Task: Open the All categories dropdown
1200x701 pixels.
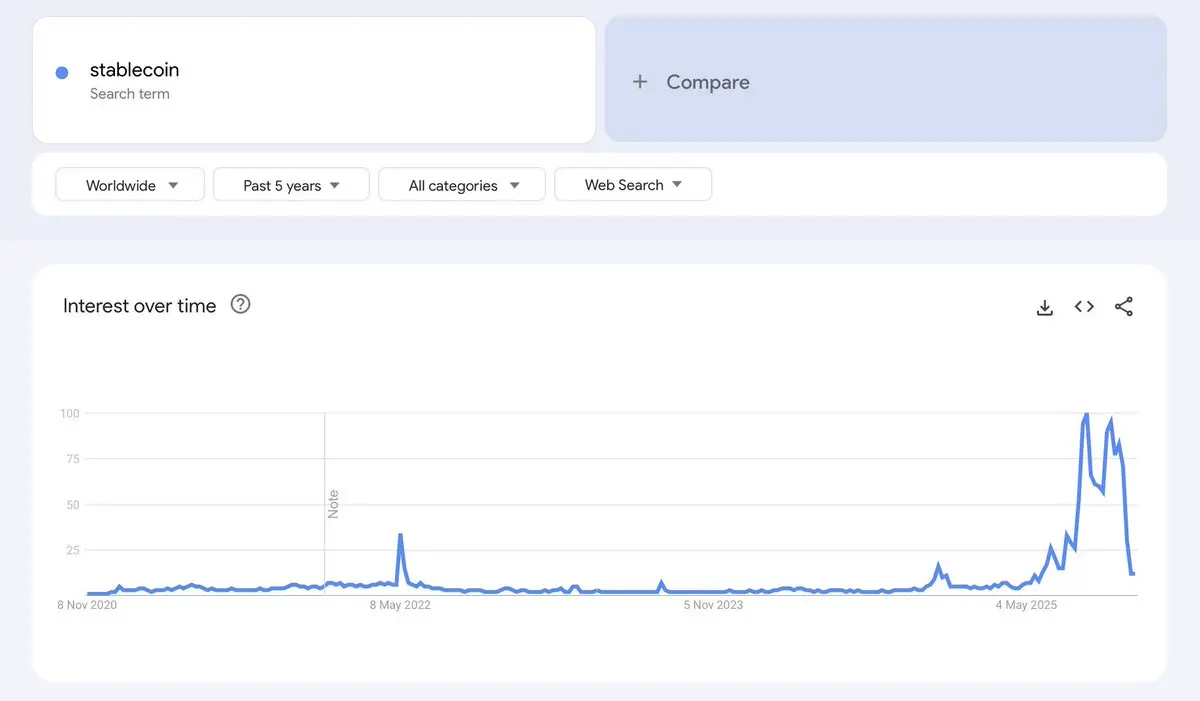Action: (462, 185)
